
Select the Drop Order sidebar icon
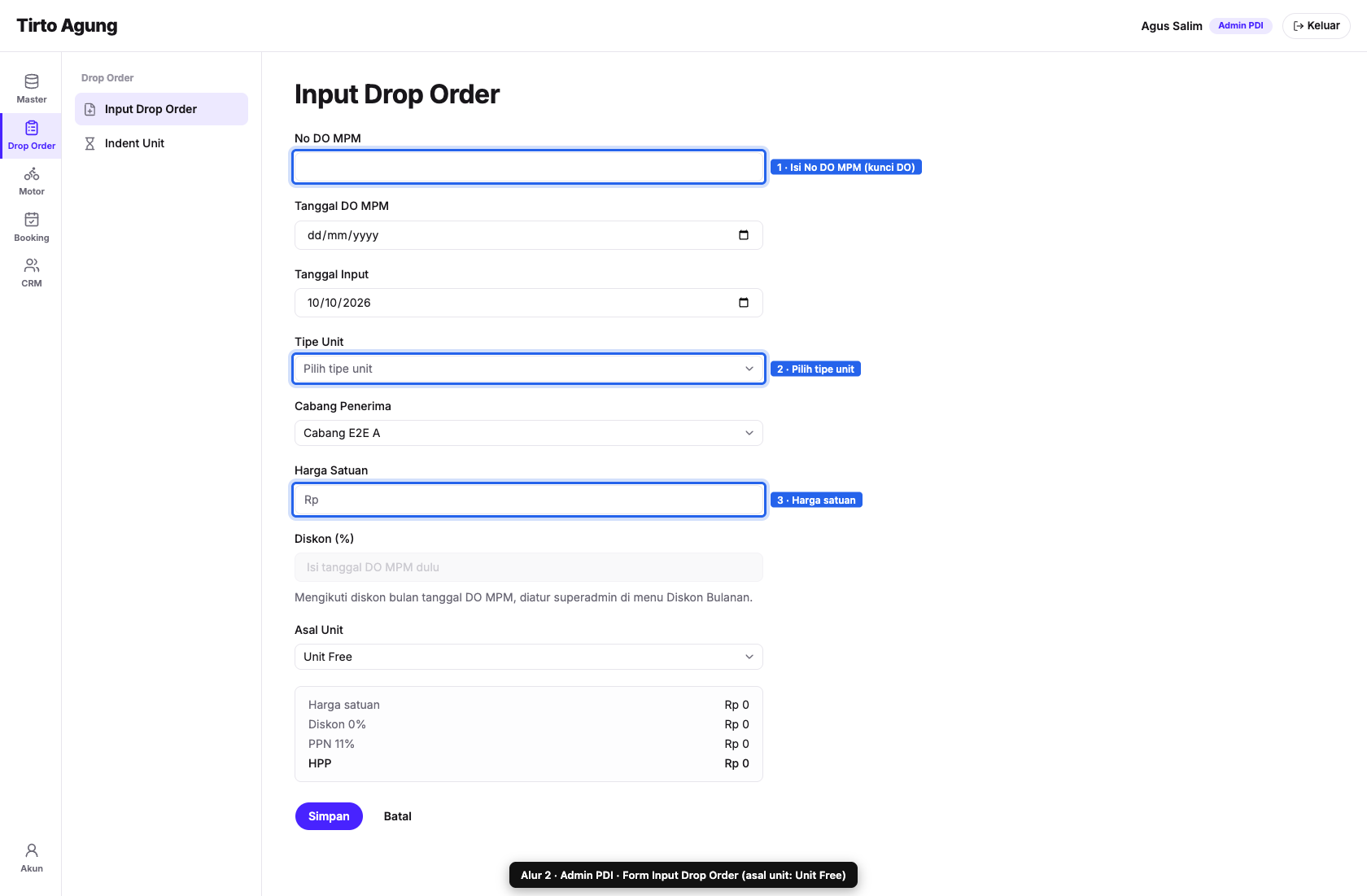point(31,136)
